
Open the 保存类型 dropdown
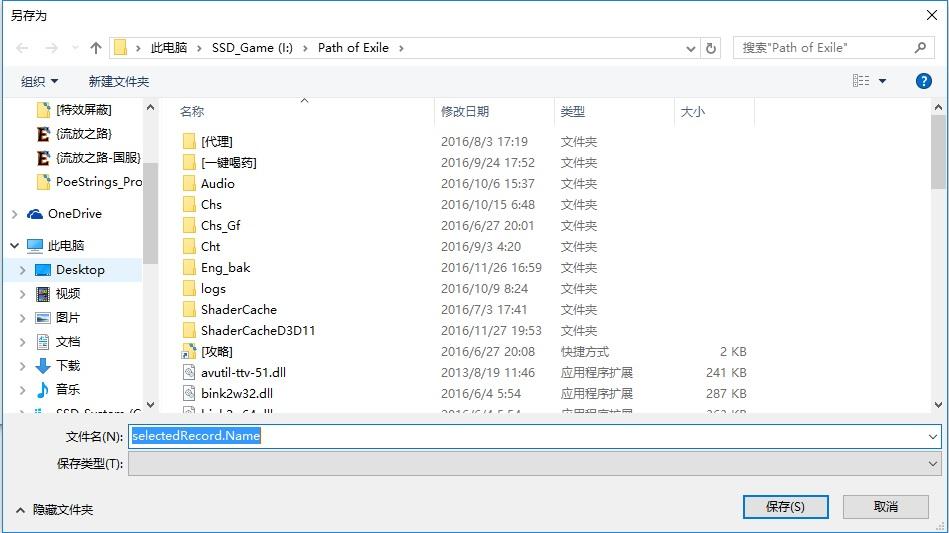coord(534,464)
